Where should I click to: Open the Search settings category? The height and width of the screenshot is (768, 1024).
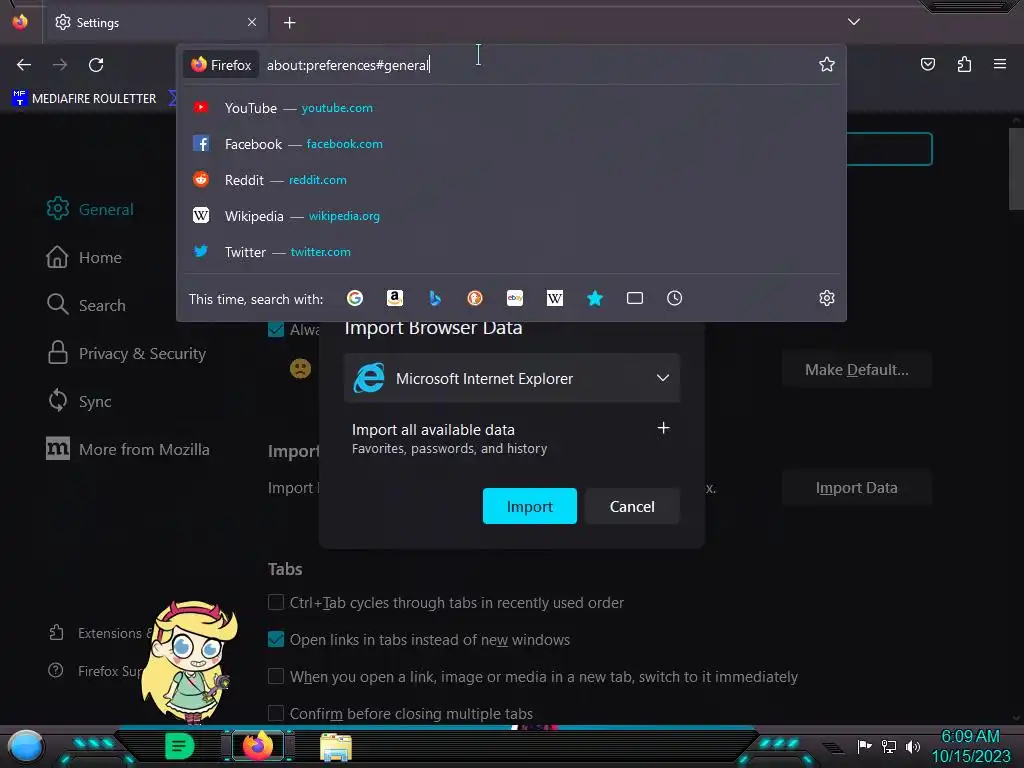click(86, 305)
